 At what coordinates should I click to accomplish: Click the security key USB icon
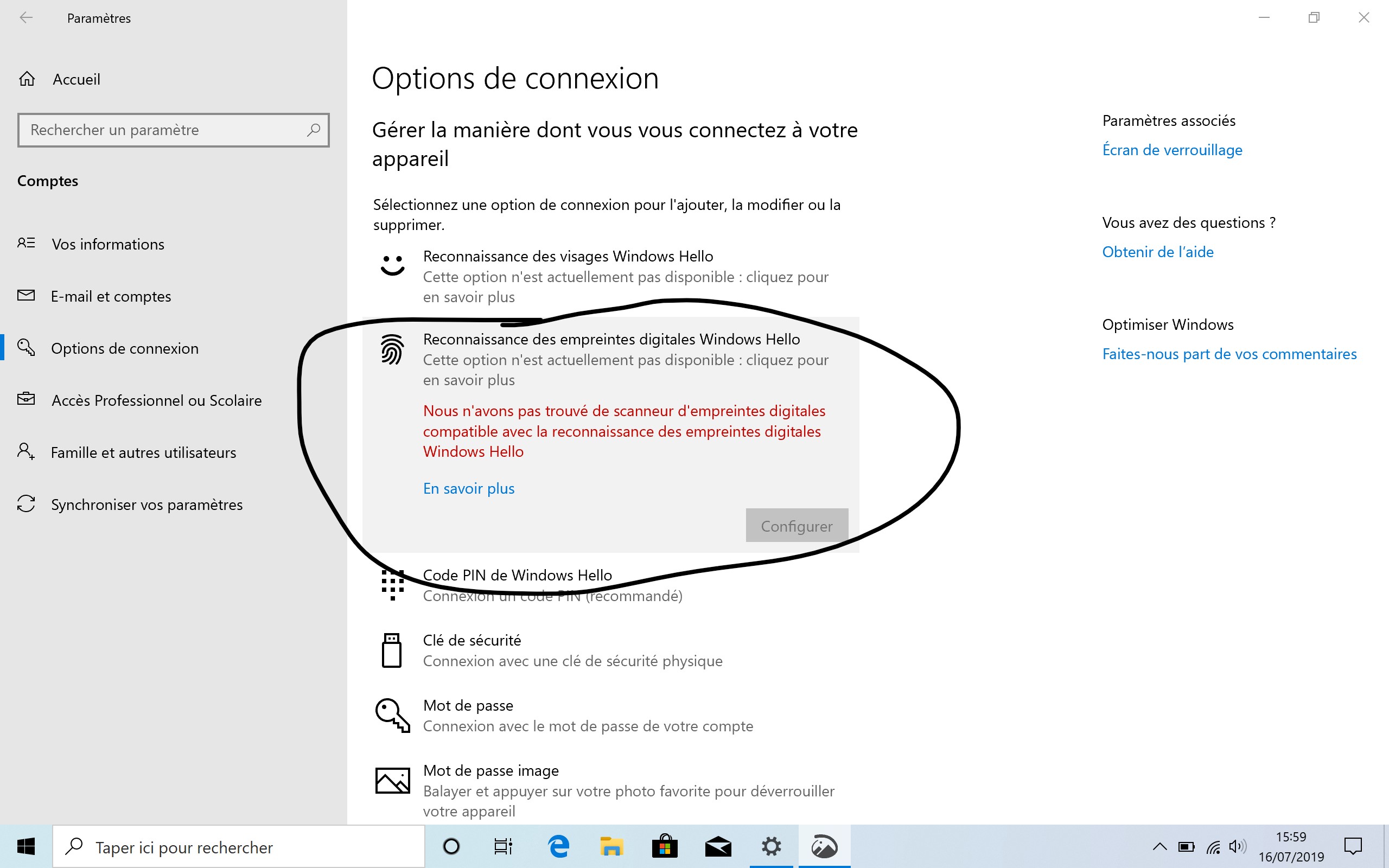[391, 650]
